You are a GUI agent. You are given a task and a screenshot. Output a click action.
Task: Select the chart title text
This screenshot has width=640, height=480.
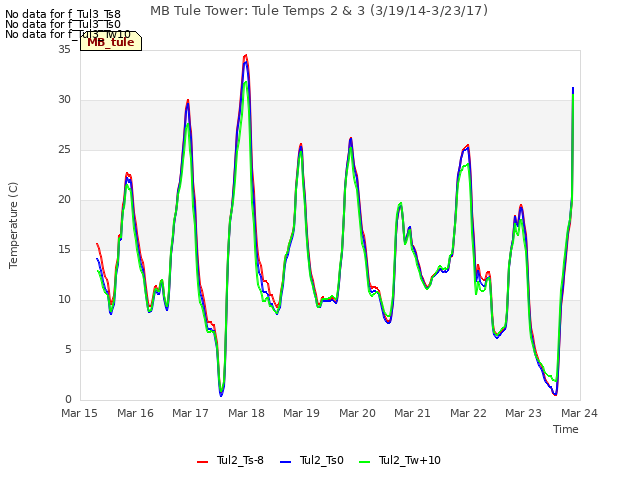pyautogui.click(x=319, y=11)
